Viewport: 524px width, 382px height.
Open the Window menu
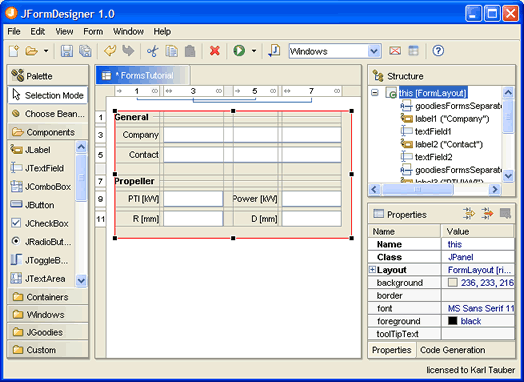(x=128, y=31)
